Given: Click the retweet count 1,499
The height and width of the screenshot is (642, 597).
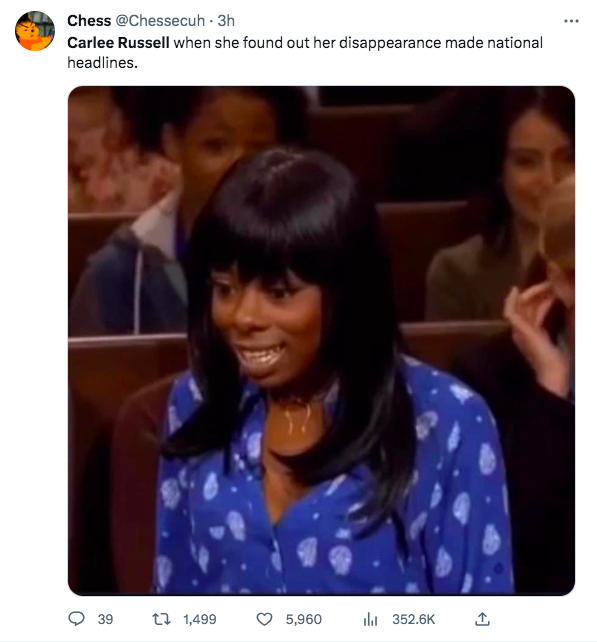Looking at the screenshot, I should (x=199, y=619).
